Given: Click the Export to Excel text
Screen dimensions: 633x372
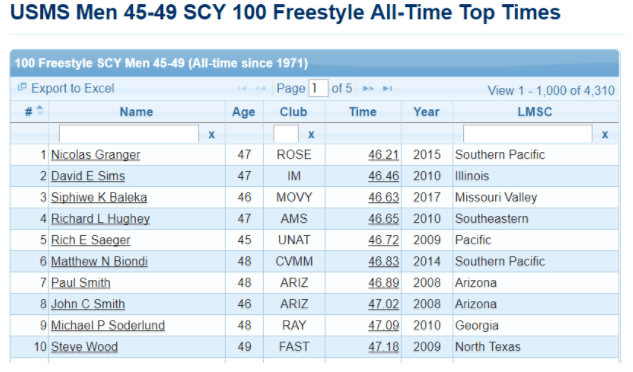Looking at the screenshot, I should (x=73, y=88).
